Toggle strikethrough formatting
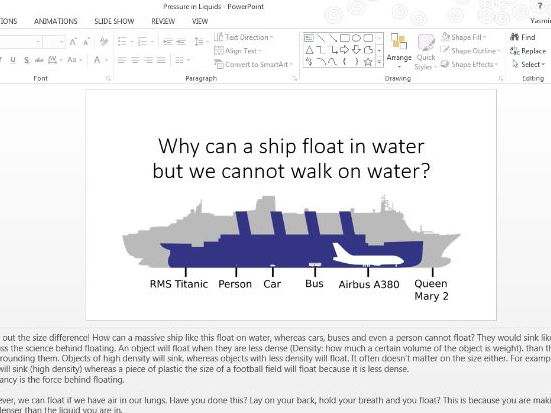 point(39,60)
